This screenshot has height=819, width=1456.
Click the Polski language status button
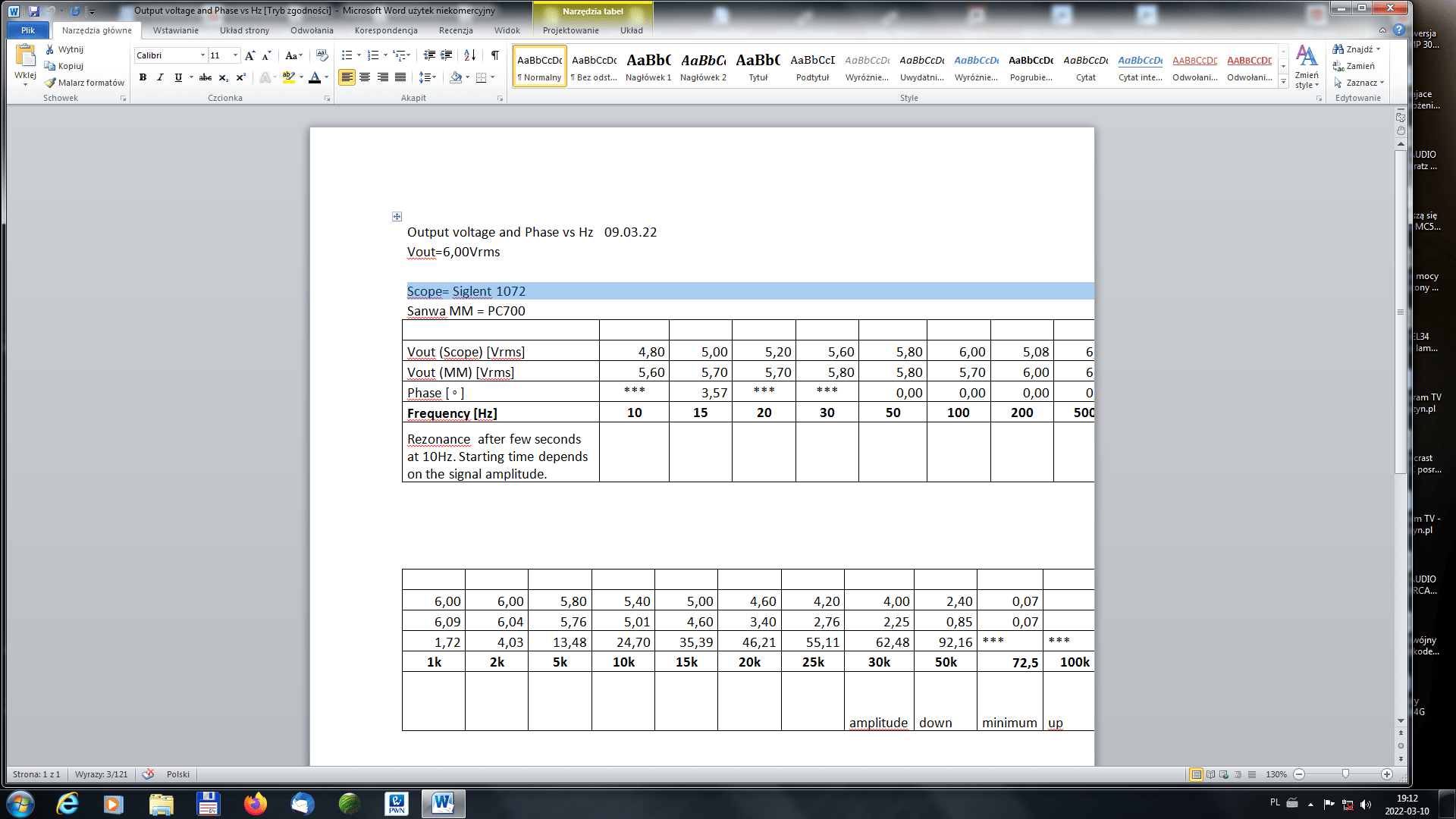pyautogui.click(x=178, y=774)
